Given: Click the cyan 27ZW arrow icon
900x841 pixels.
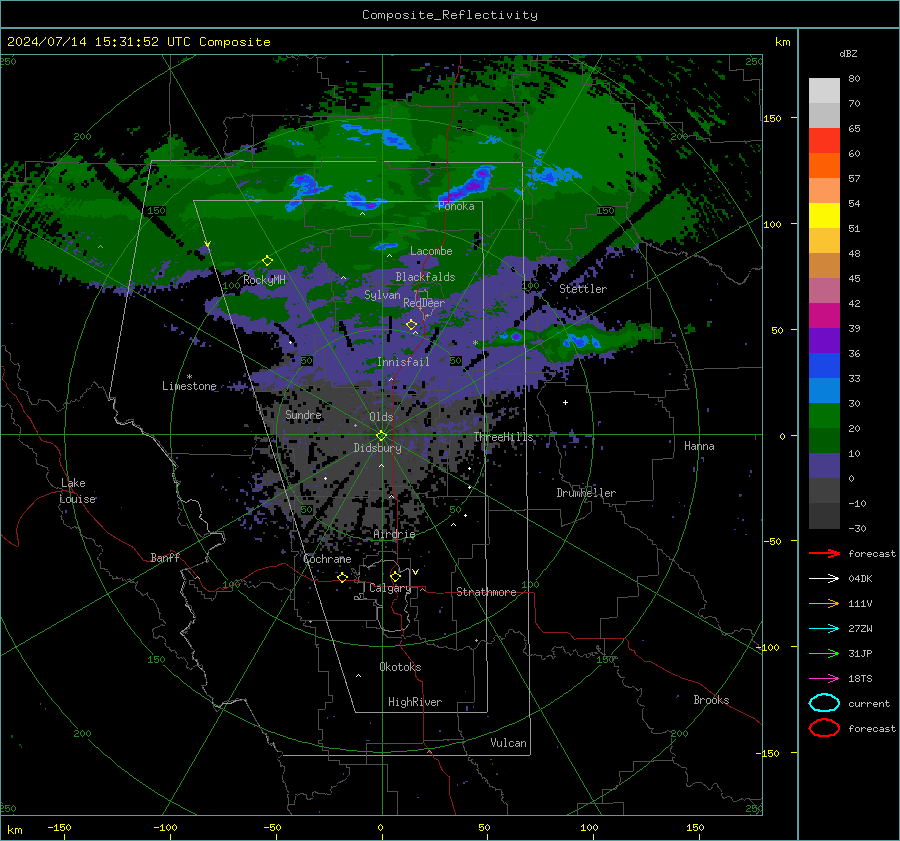Looking at the screenshot, I should tap(824, 629).
